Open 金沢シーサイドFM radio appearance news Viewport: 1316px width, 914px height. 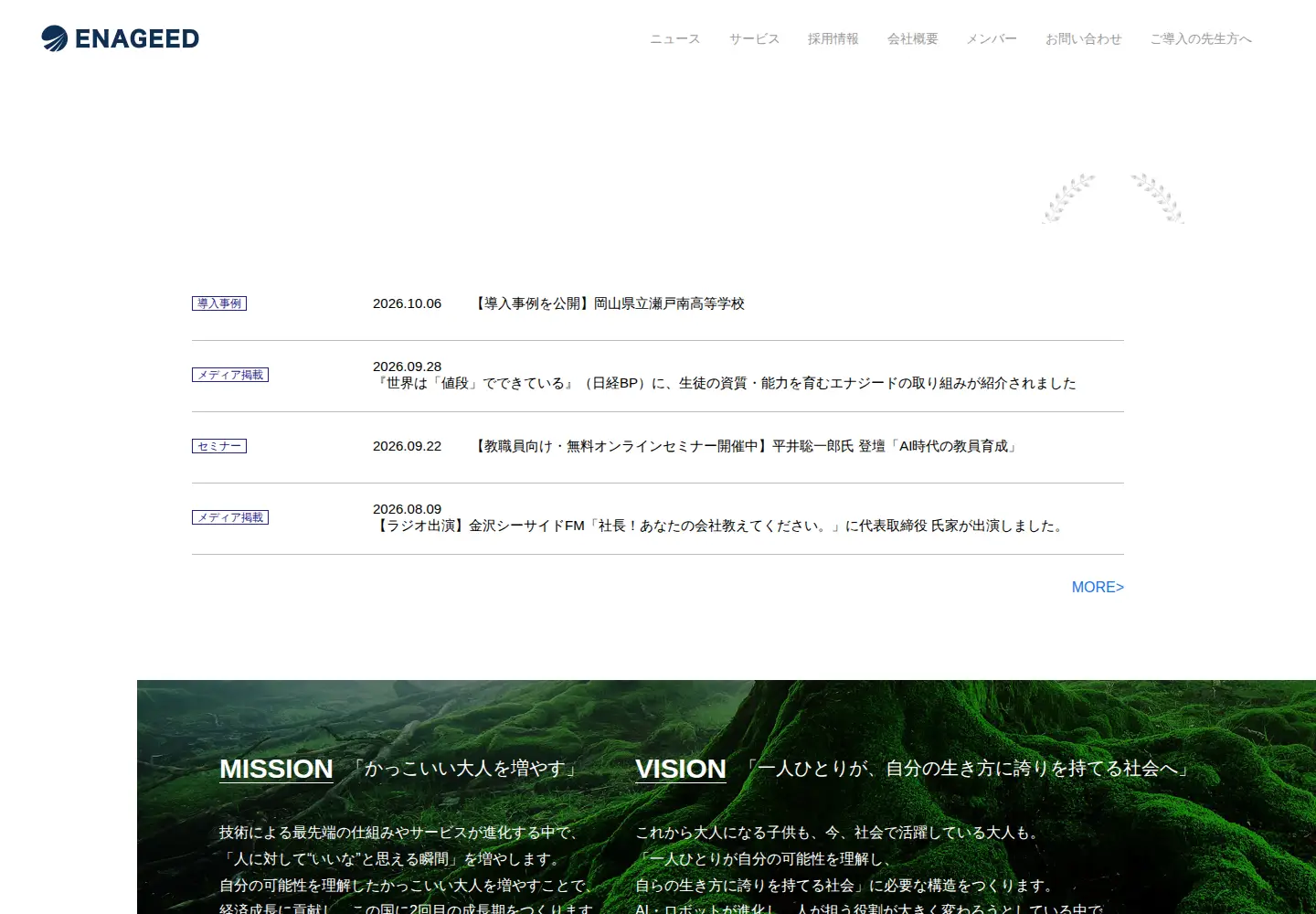pyautogui.click(x=720, y=526)
